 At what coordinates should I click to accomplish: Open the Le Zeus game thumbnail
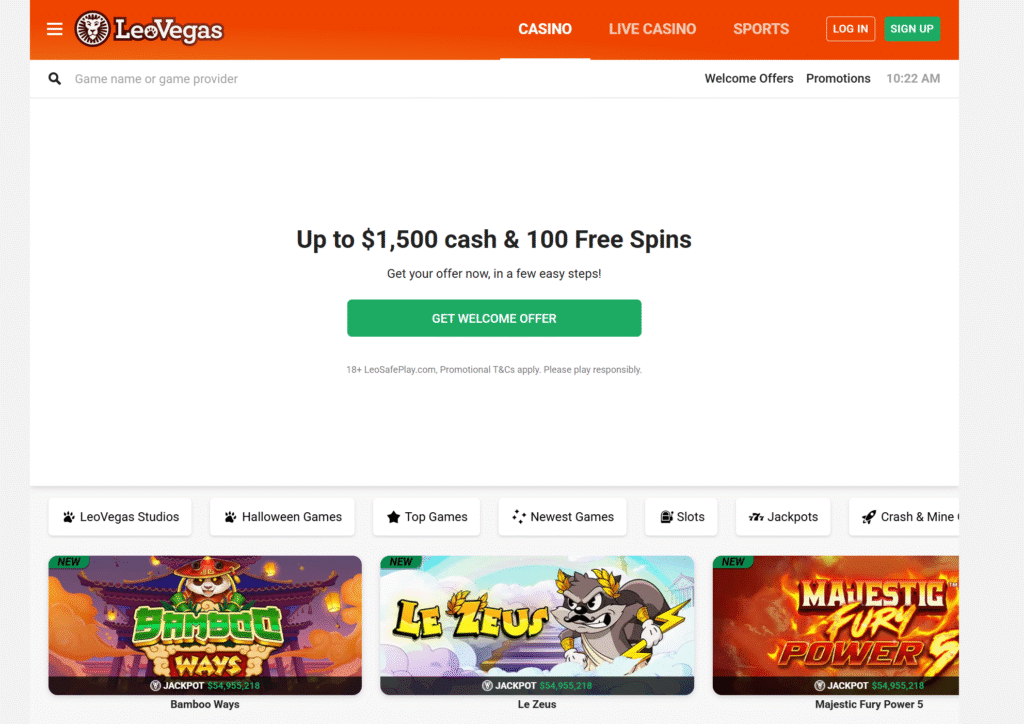[x=537, y=625]
